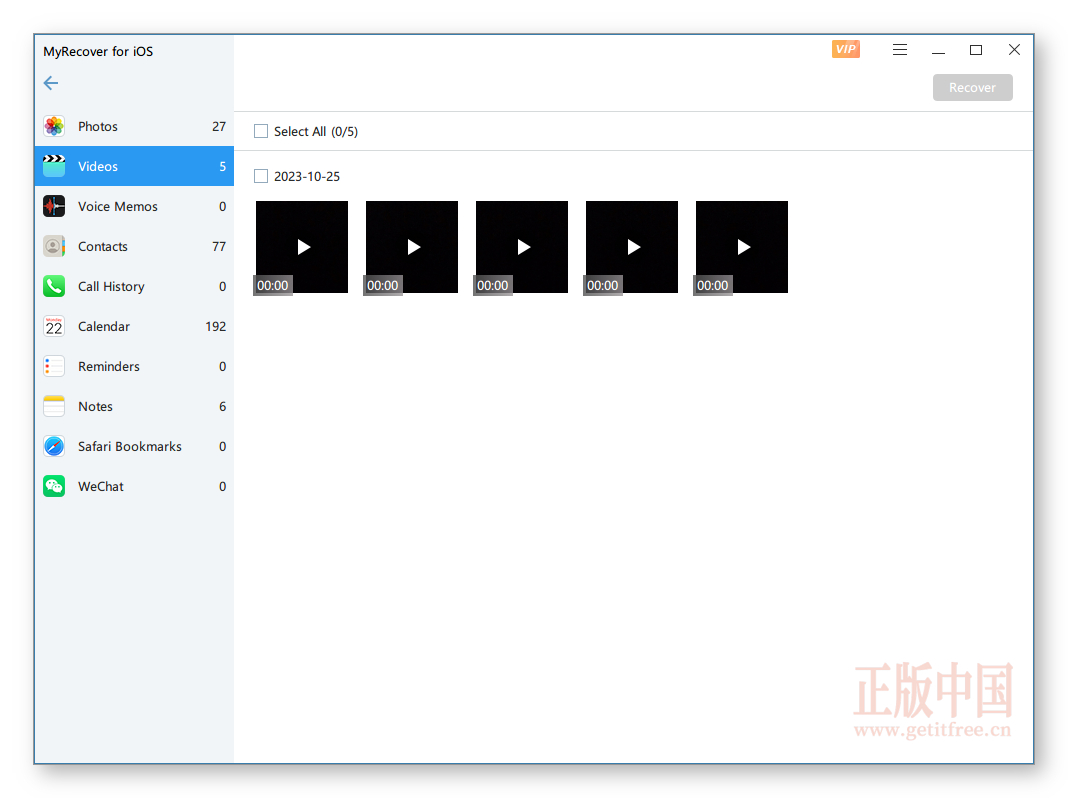1068x798 pixels.
Task: Click the Contacts count 77
Action: pos(219,246)
